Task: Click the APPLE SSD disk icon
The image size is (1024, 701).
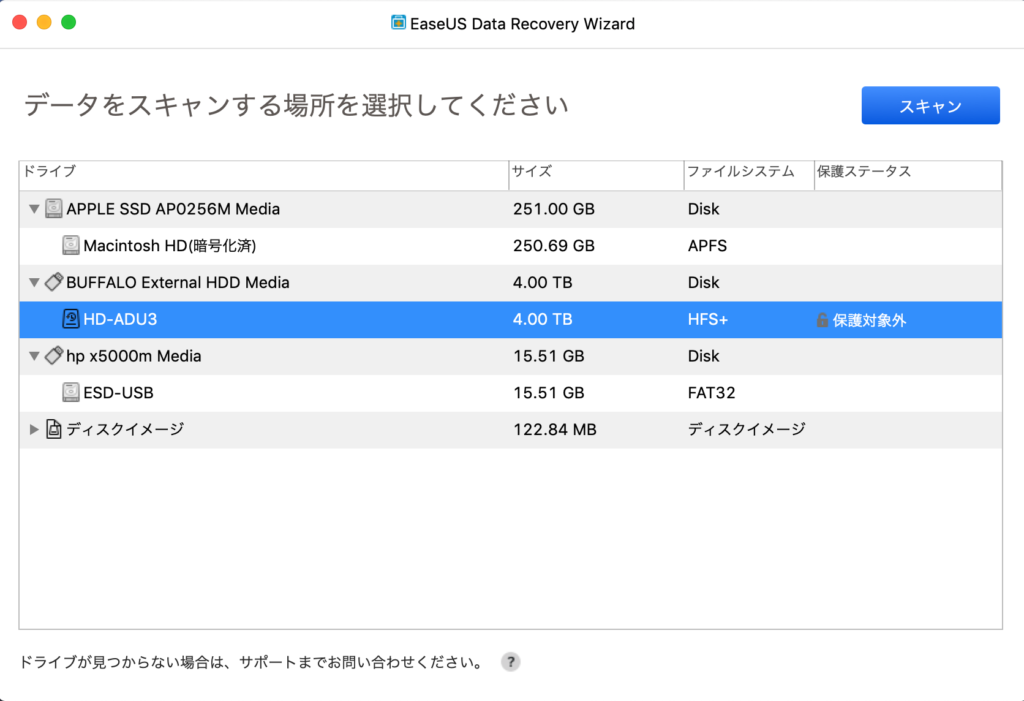Action: click(x=54, y=208)
